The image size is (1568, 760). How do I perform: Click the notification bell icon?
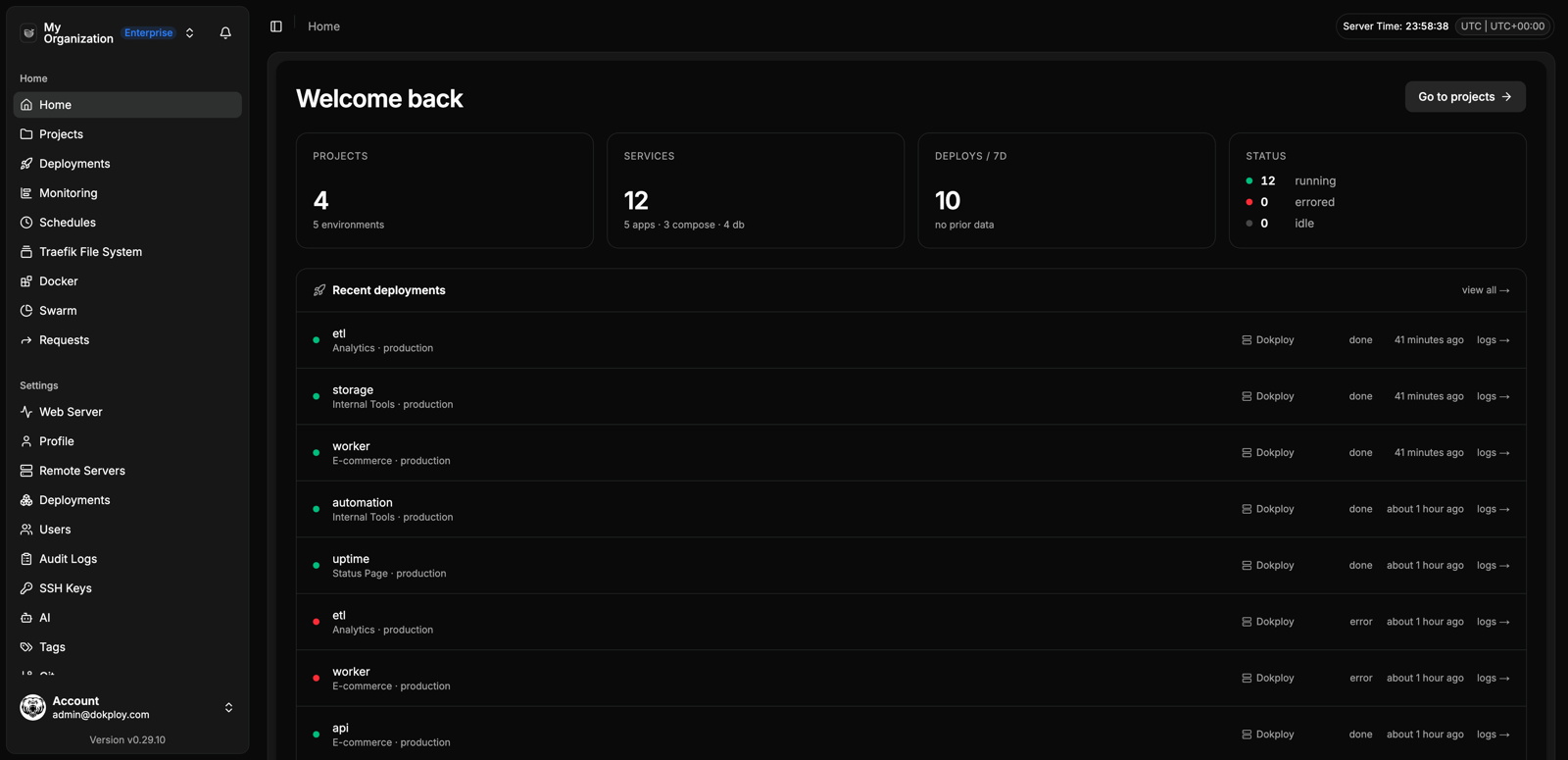[225, 33]
